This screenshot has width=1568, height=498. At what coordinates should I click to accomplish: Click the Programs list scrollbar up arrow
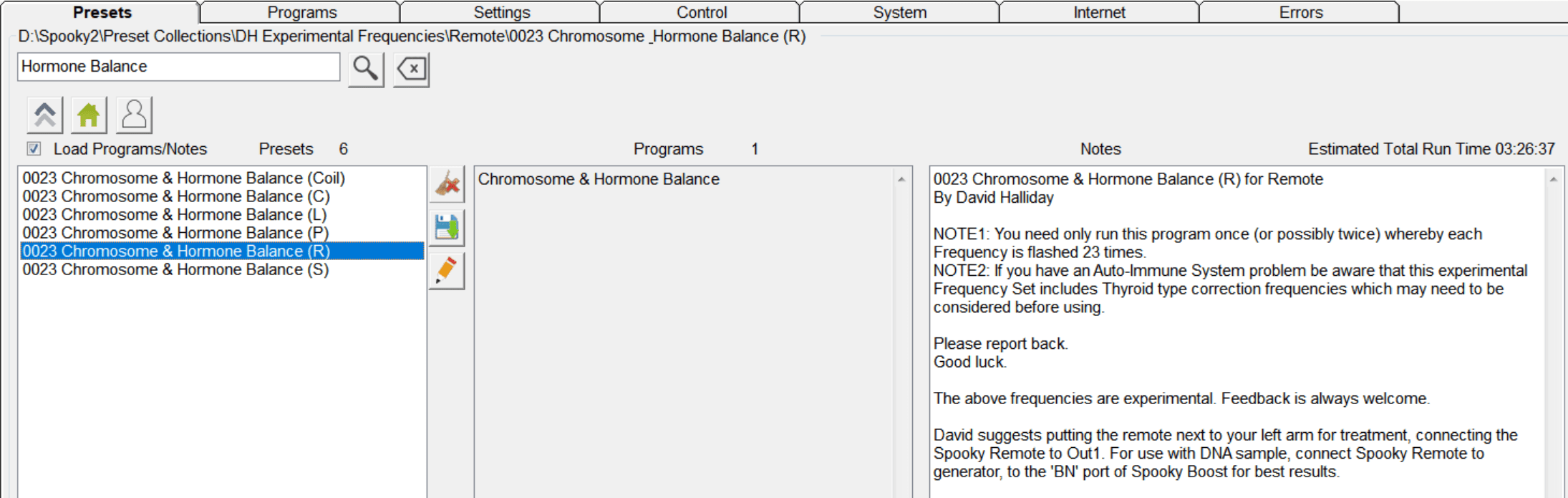pyautogui.click(x=901, y=179)
